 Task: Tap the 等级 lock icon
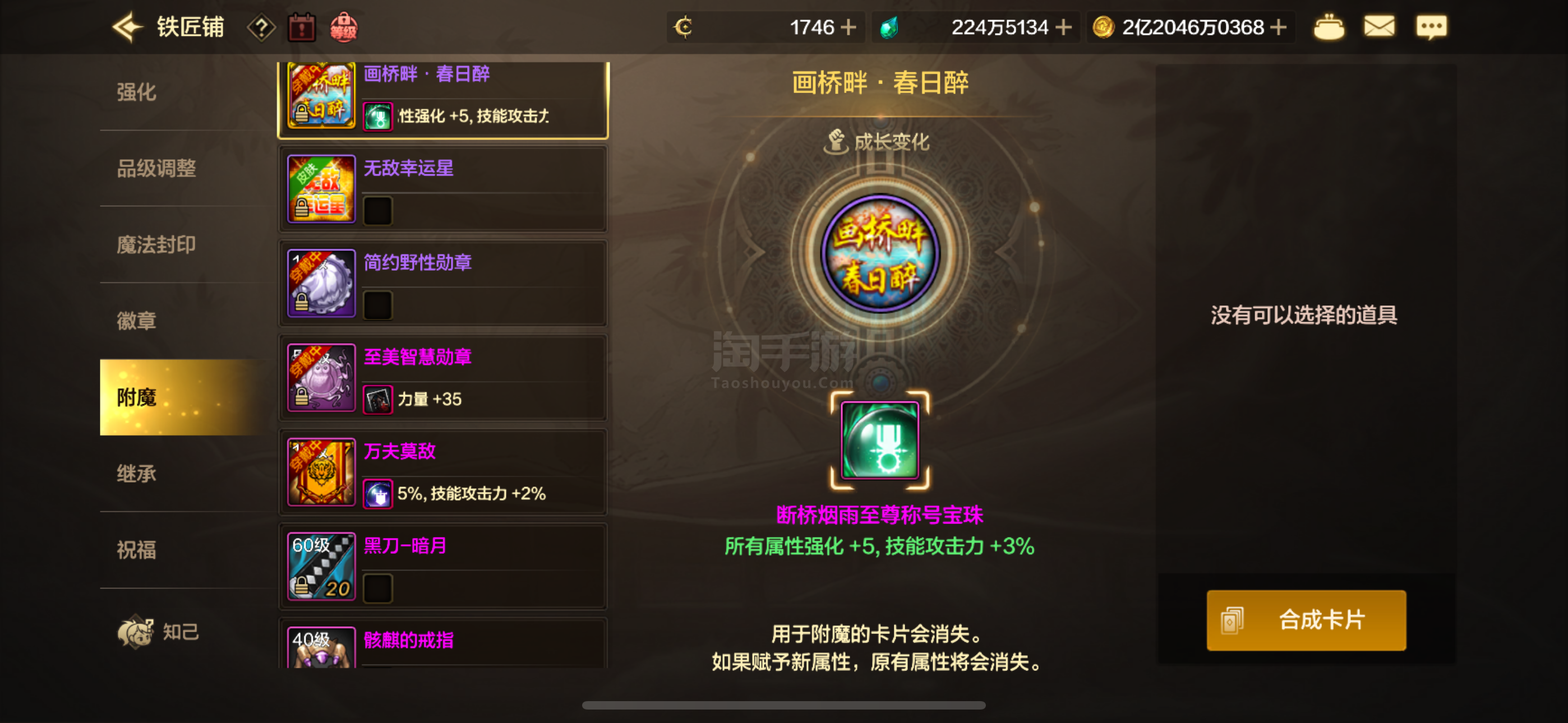click(x=343, y=28)
